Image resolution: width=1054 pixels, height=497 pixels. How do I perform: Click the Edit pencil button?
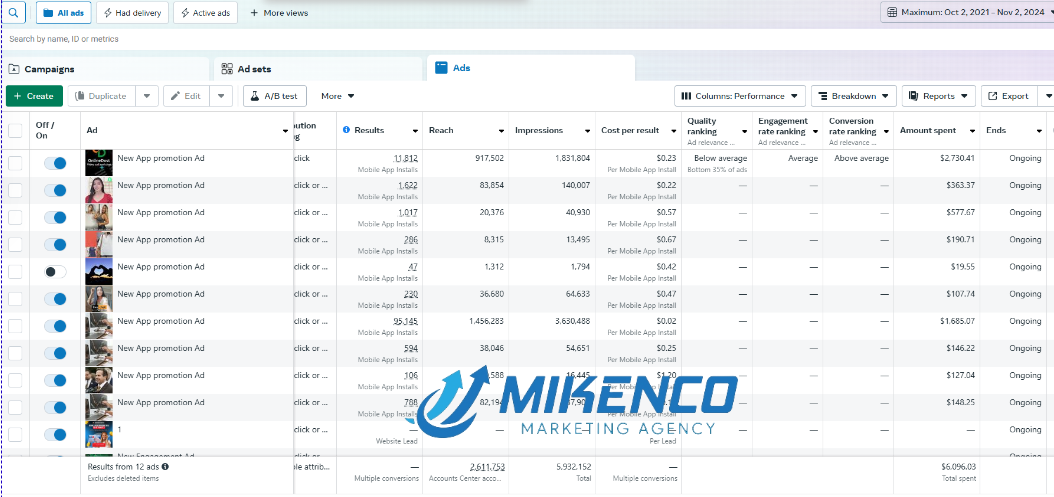[x=186, y=96]
